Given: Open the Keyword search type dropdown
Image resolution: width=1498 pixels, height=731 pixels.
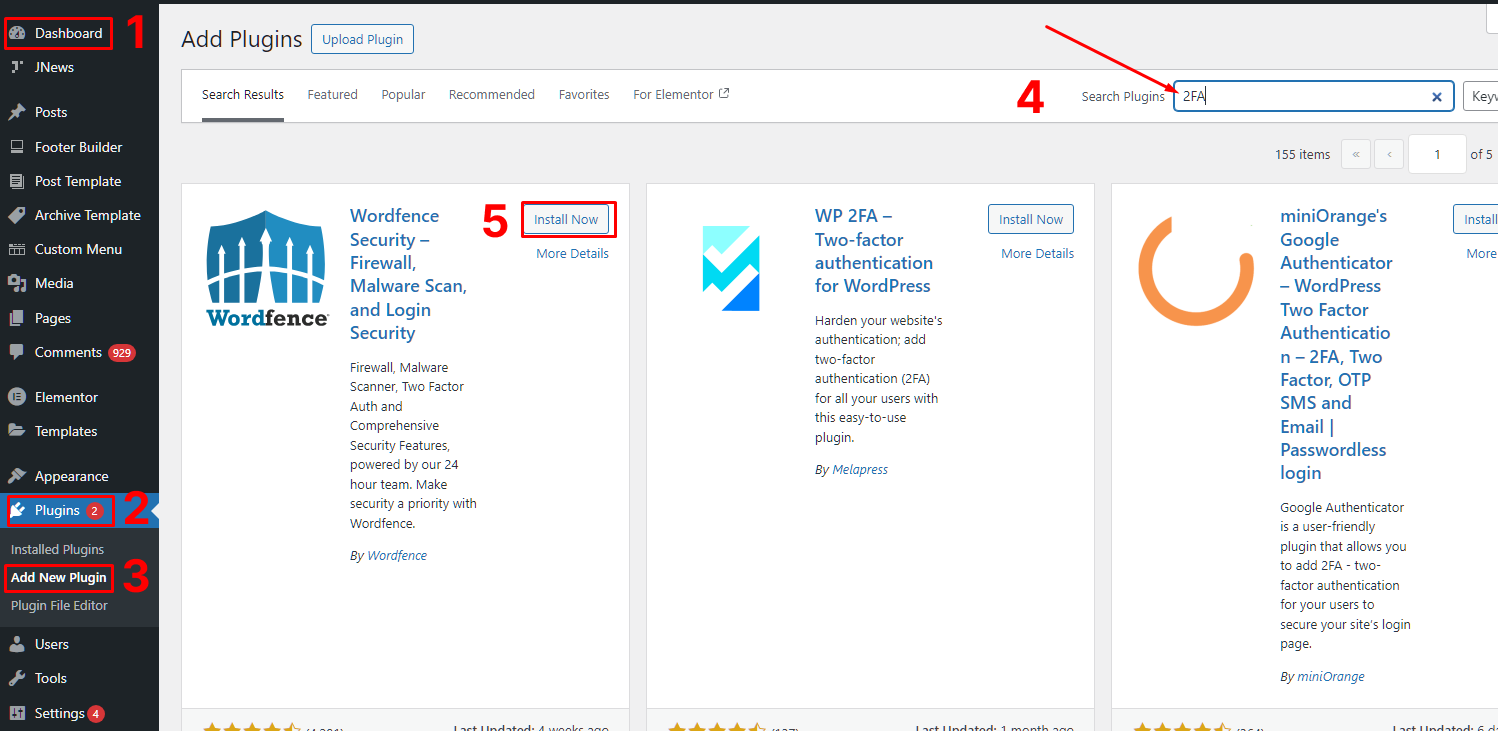Looking at the screenshot, I should [x=1484, y=96].
